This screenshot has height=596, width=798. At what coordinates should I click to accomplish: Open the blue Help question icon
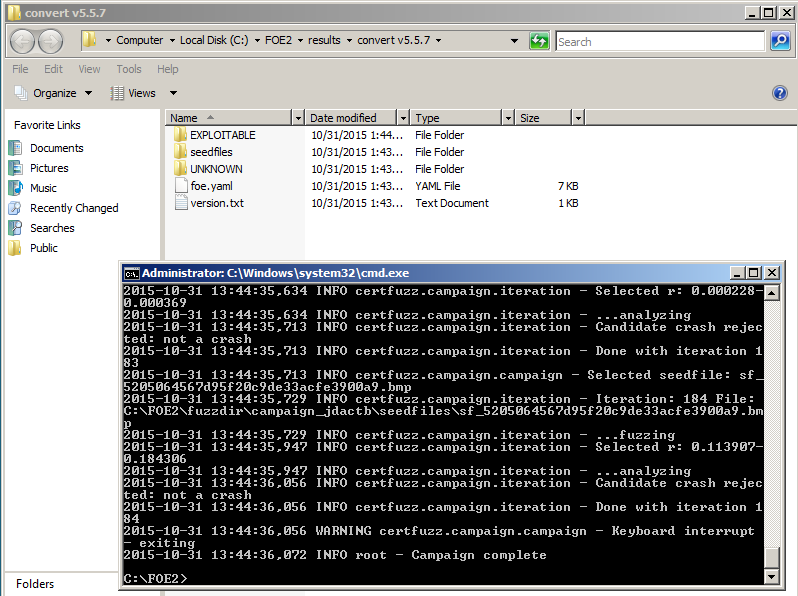point(780,93)
